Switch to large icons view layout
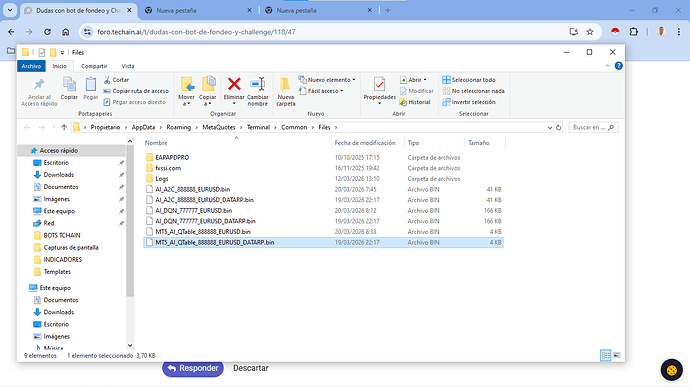This screenshot has width=690, height=387. (617, 355)
